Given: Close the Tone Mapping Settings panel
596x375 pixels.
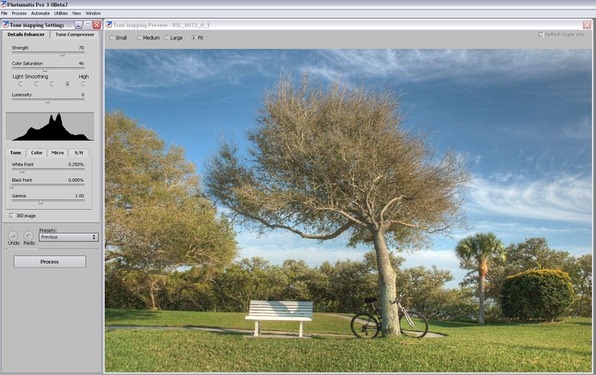Looking at the screenshot, I should tap(97, 25).
